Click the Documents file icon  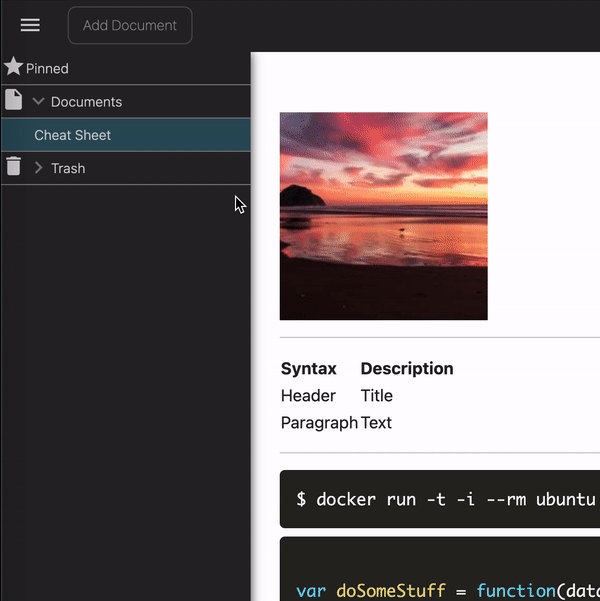[x=13, y=100]
